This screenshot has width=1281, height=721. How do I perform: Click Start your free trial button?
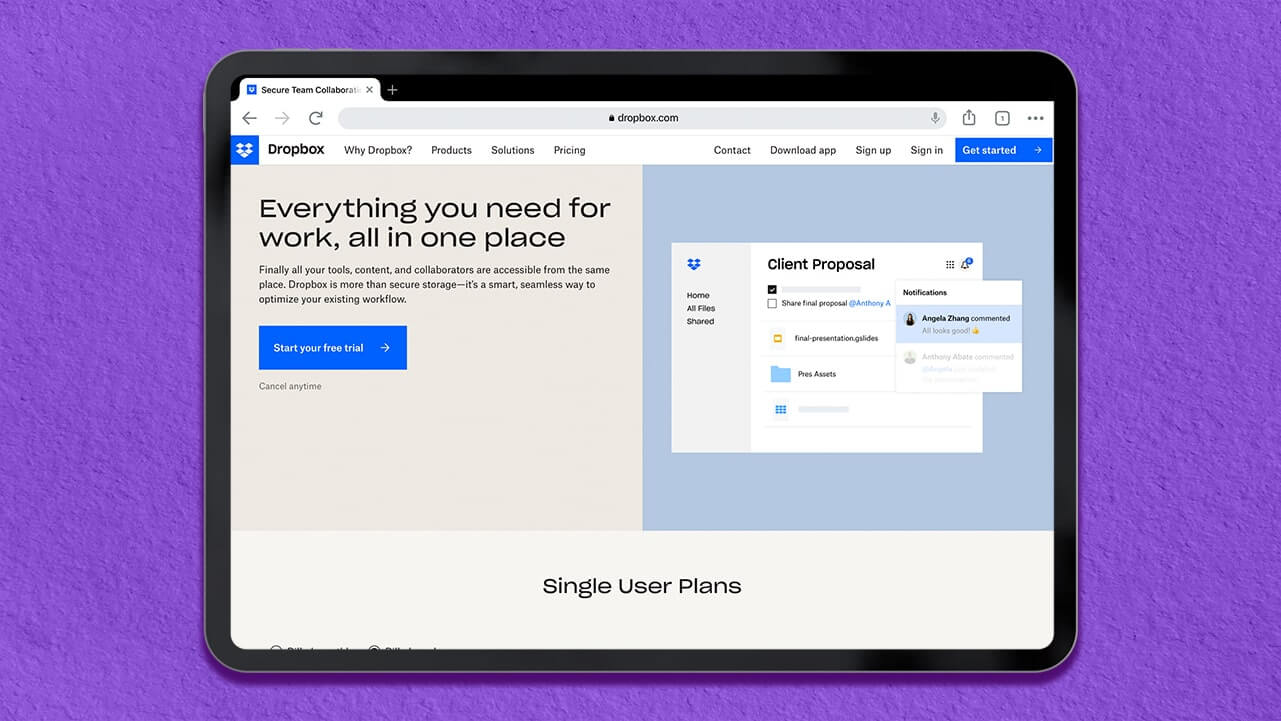[332, 348]
